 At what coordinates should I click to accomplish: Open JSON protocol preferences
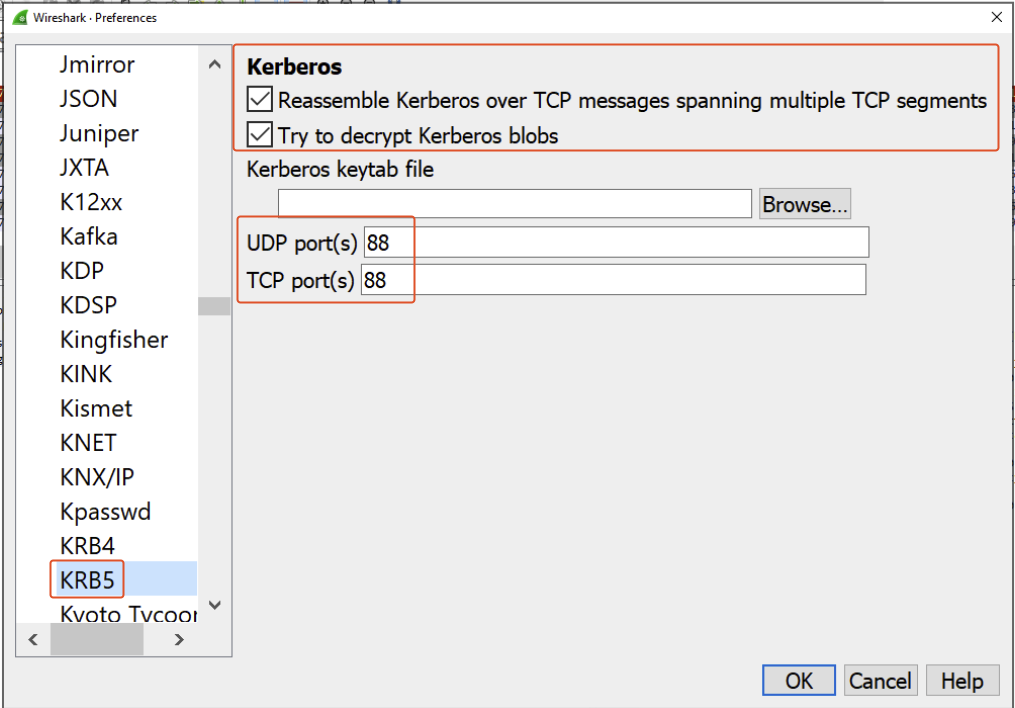click(x=89, y=99)
